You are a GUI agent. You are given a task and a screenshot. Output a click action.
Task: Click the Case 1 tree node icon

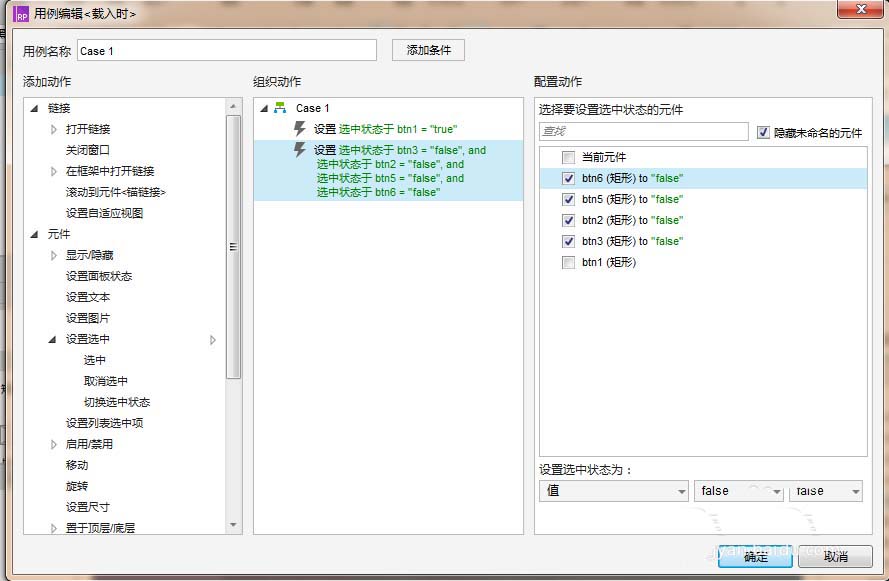click(280, 108)
